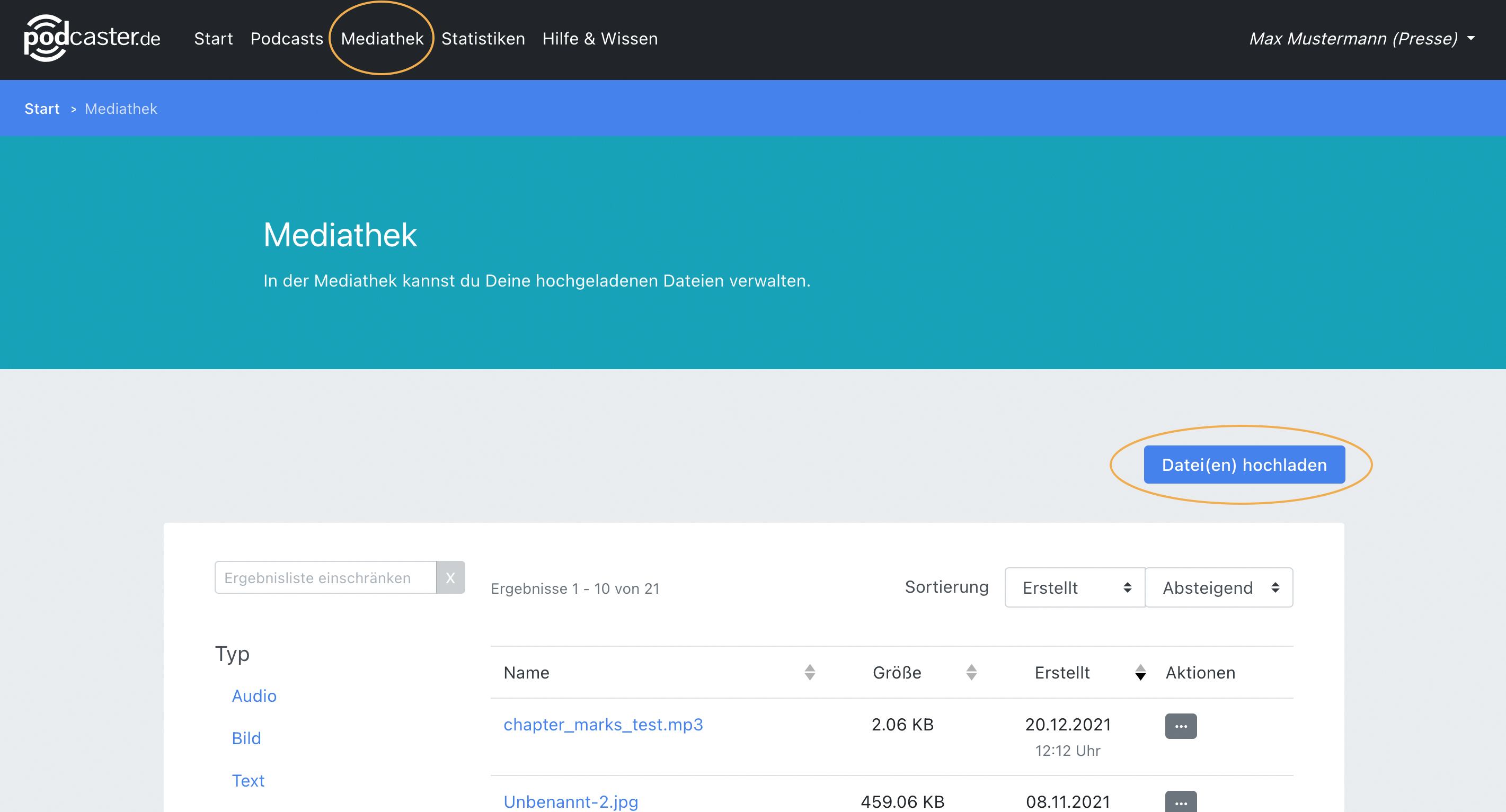This screenshot has height=812, width=1506.
Task: Focus the Ergebnisliste einschränken field
Action: tap(326, 577)
